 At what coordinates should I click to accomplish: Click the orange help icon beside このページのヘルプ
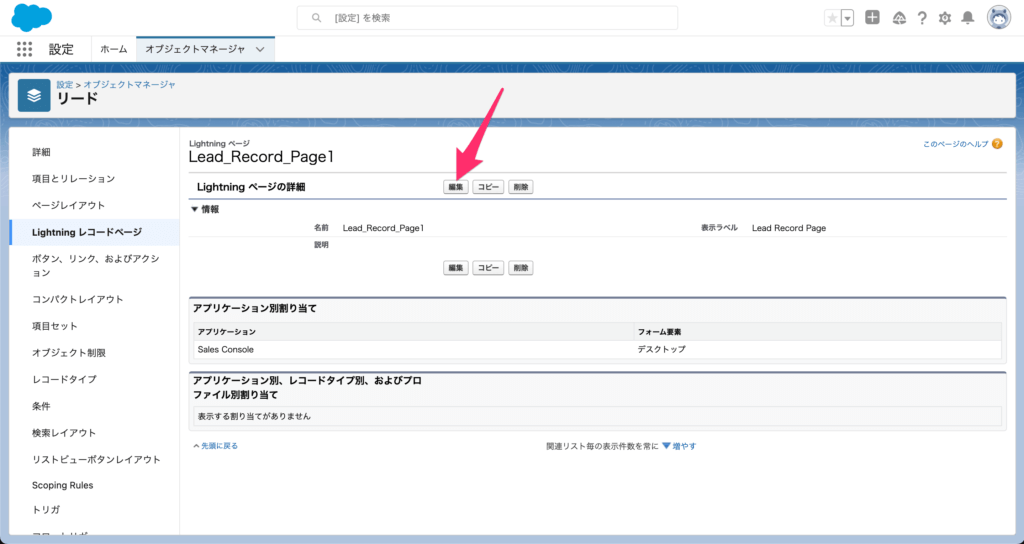(x=997, y=144)
